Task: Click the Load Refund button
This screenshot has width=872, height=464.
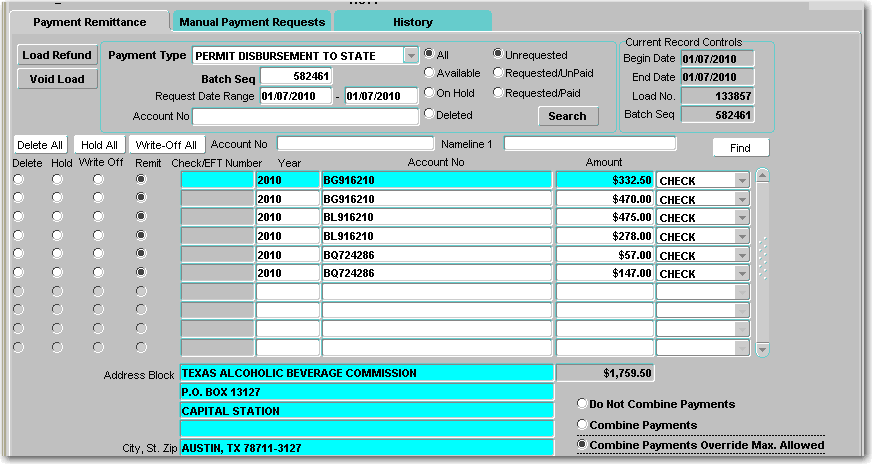Action: [57, 55]
